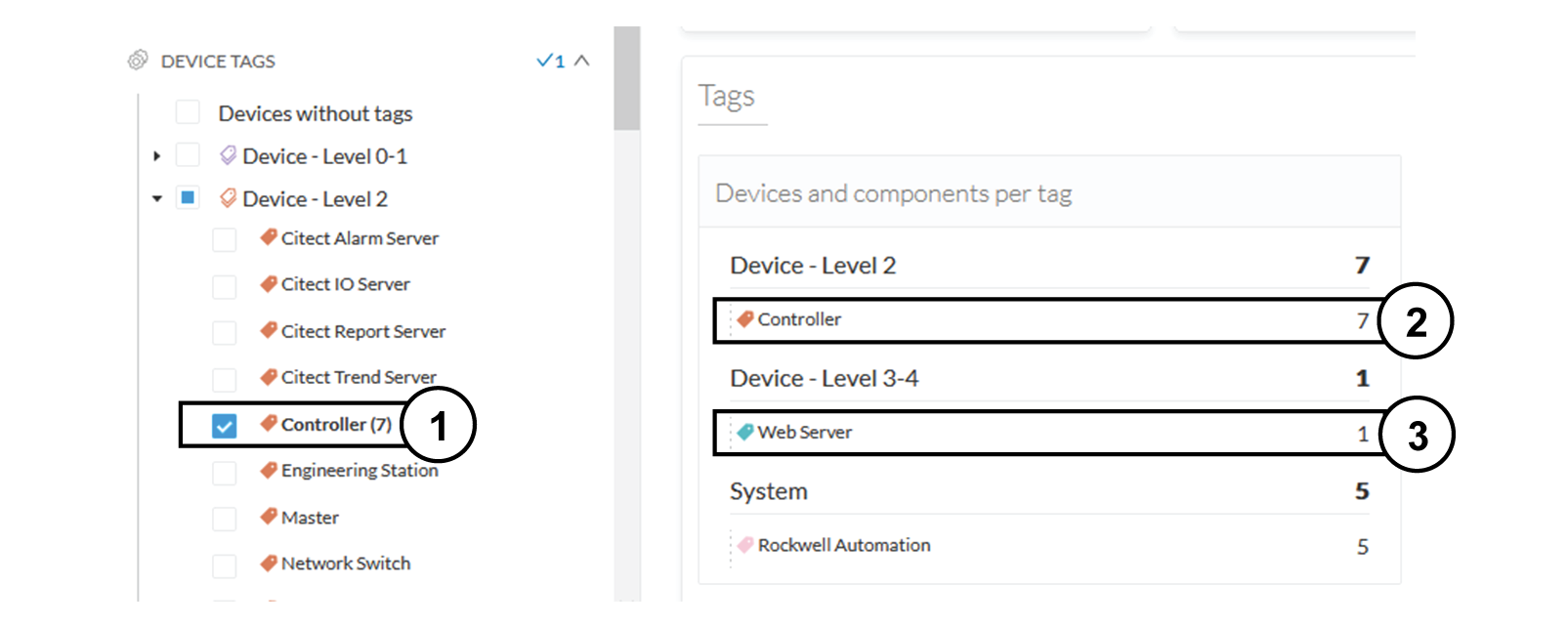The height and width of the screenshot is (628, 1568).
Task: Click the orange tag icon next to Citect Alarm Server
Action: (x=269, y=237)
